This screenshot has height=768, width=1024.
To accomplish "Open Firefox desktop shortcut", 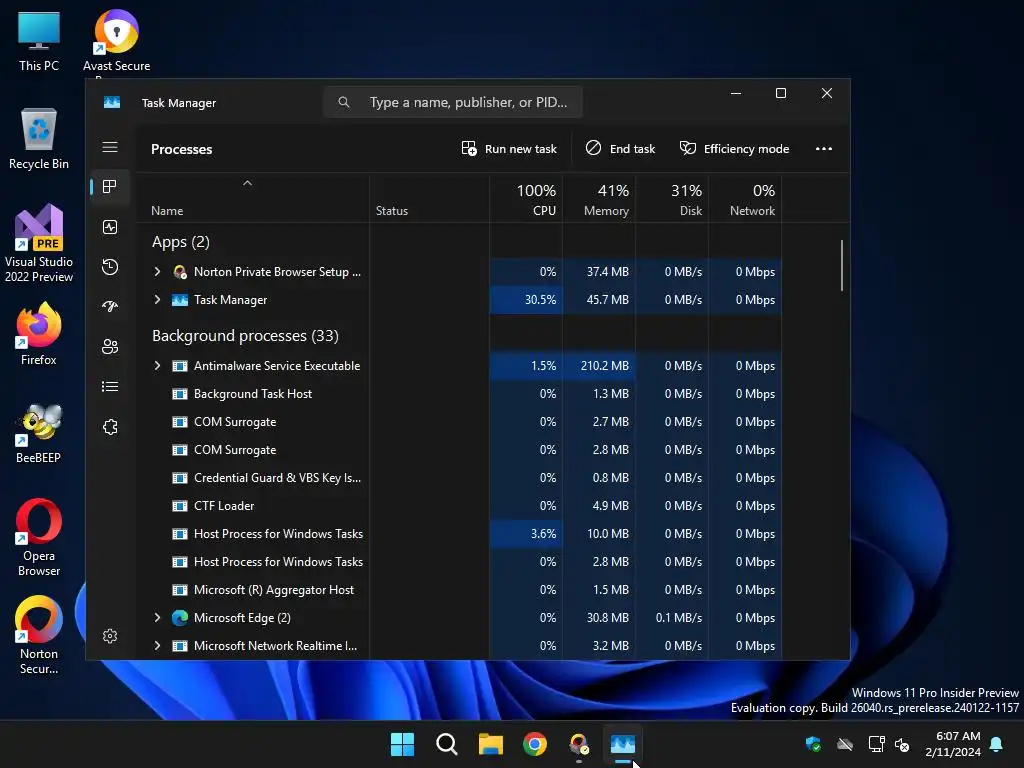I will [39, 333].
